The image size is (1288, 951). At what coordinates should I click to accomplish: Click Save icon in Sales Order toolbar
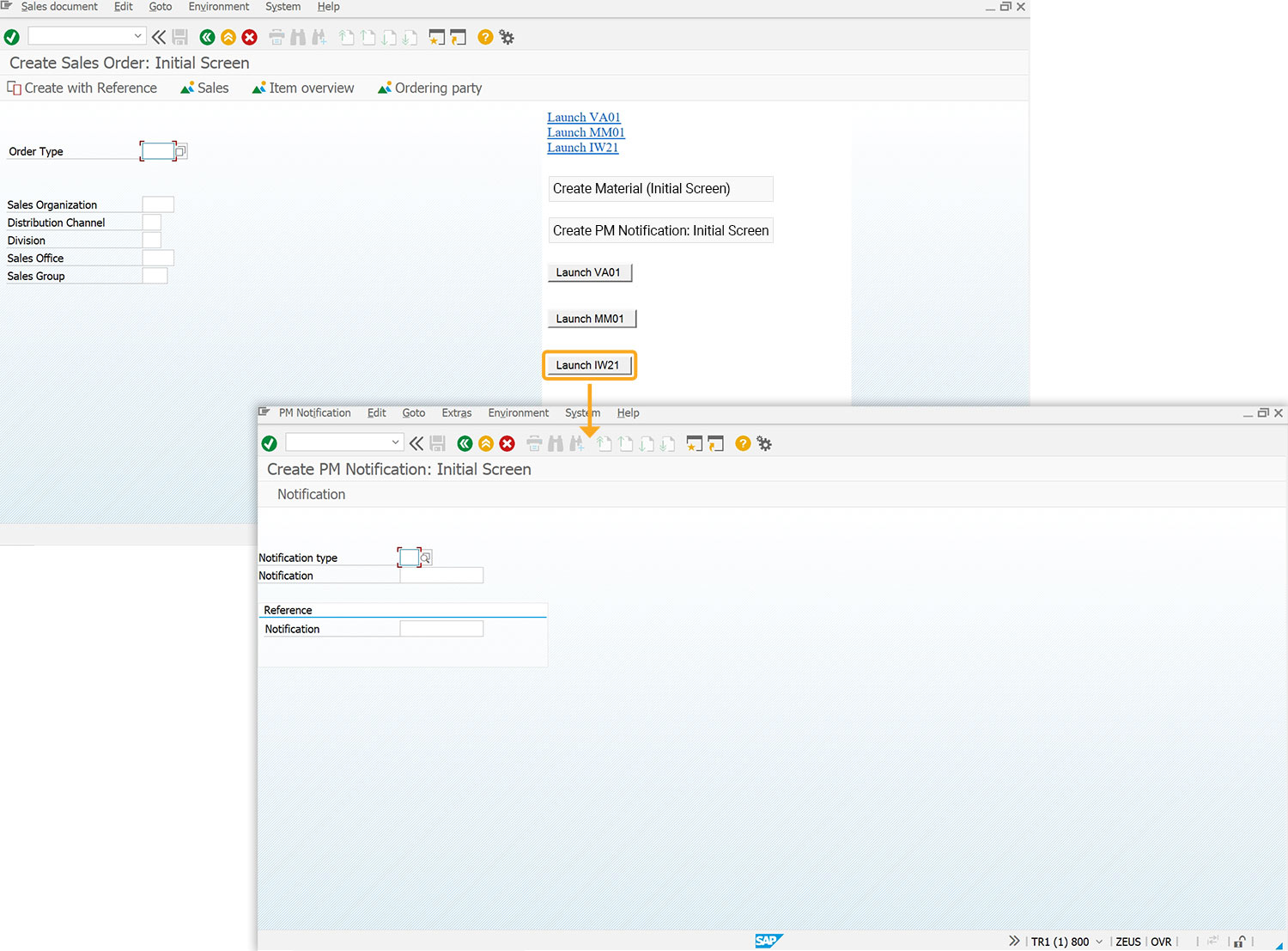[x=179, y=37]
